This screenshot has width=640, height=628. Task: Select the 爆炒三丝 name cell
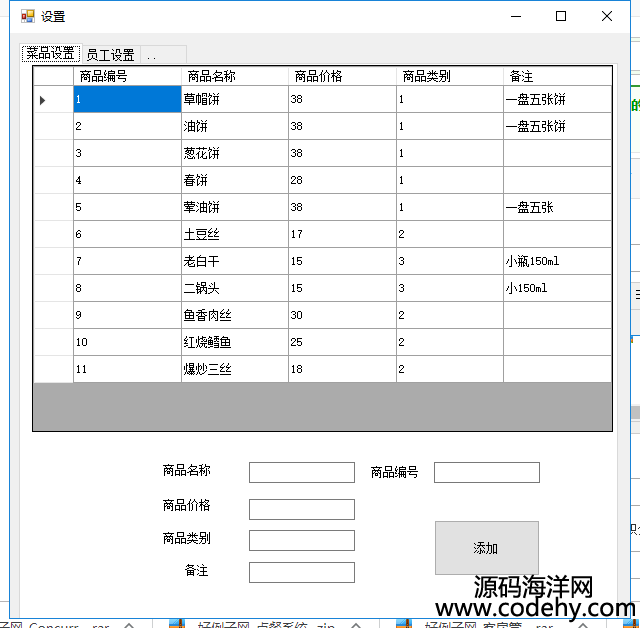pos(235,368)
